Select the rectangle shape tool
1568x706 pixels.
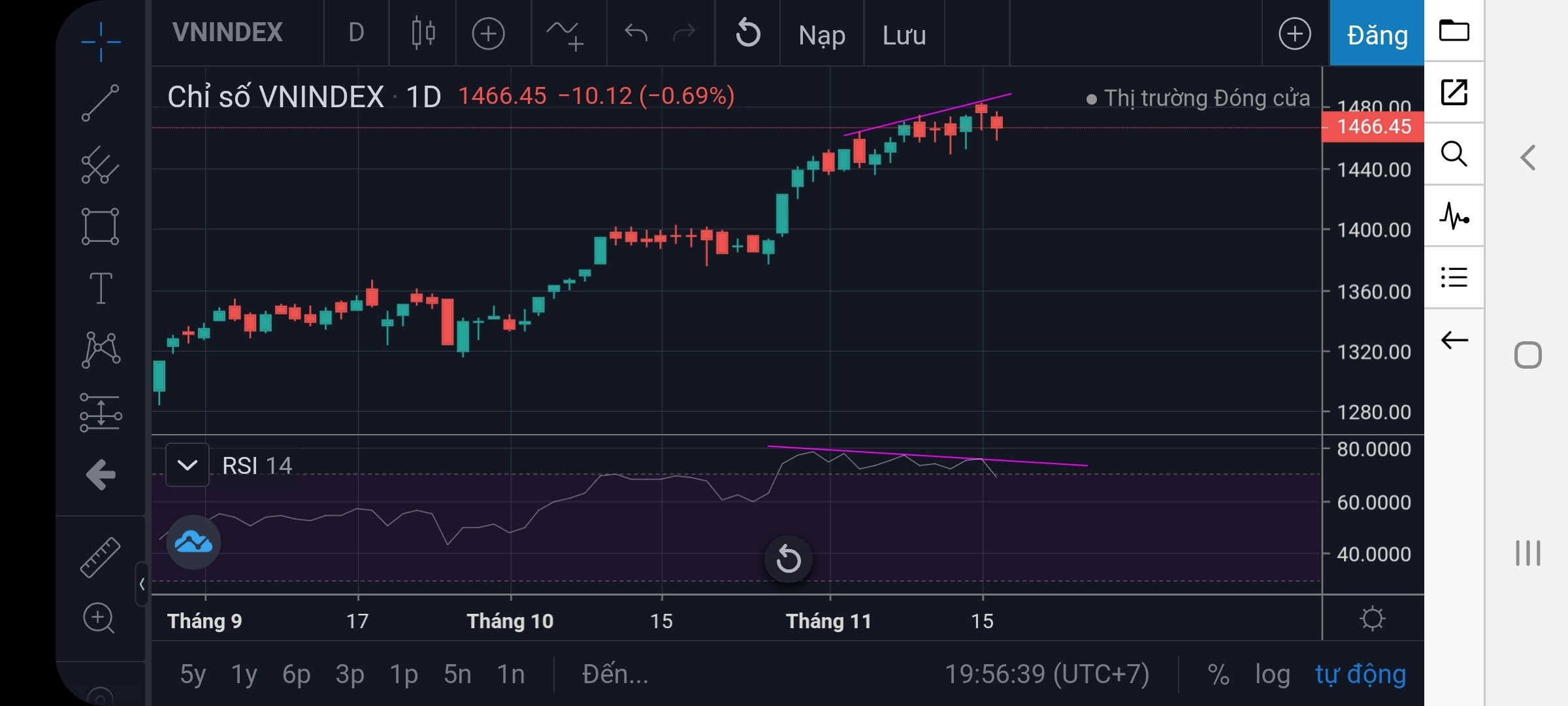coord(100,226)
